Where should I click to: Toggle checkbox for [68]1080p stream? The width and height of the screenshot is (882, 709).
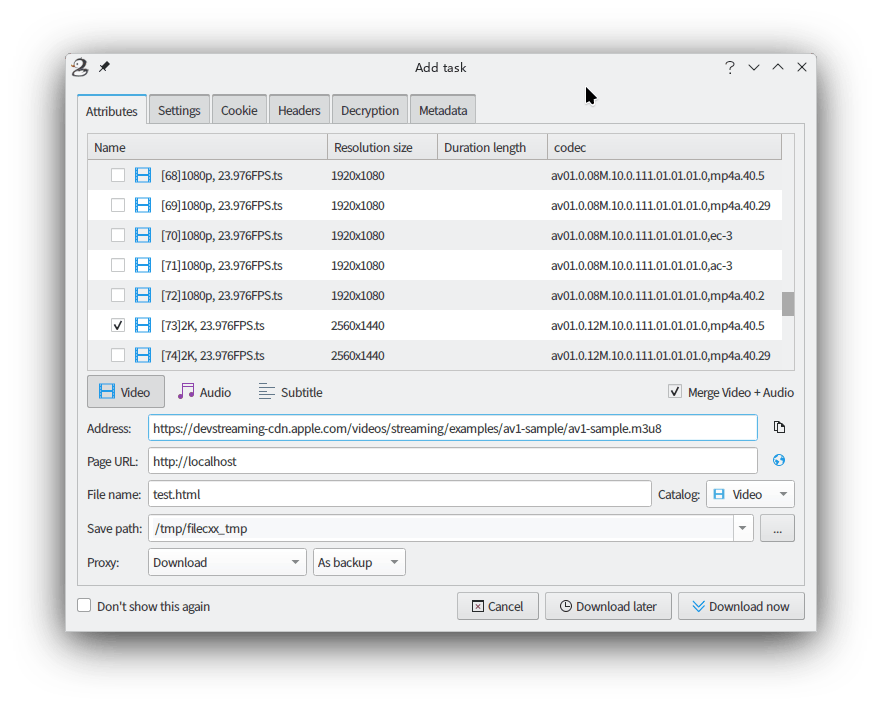click(x=118, y=176)
